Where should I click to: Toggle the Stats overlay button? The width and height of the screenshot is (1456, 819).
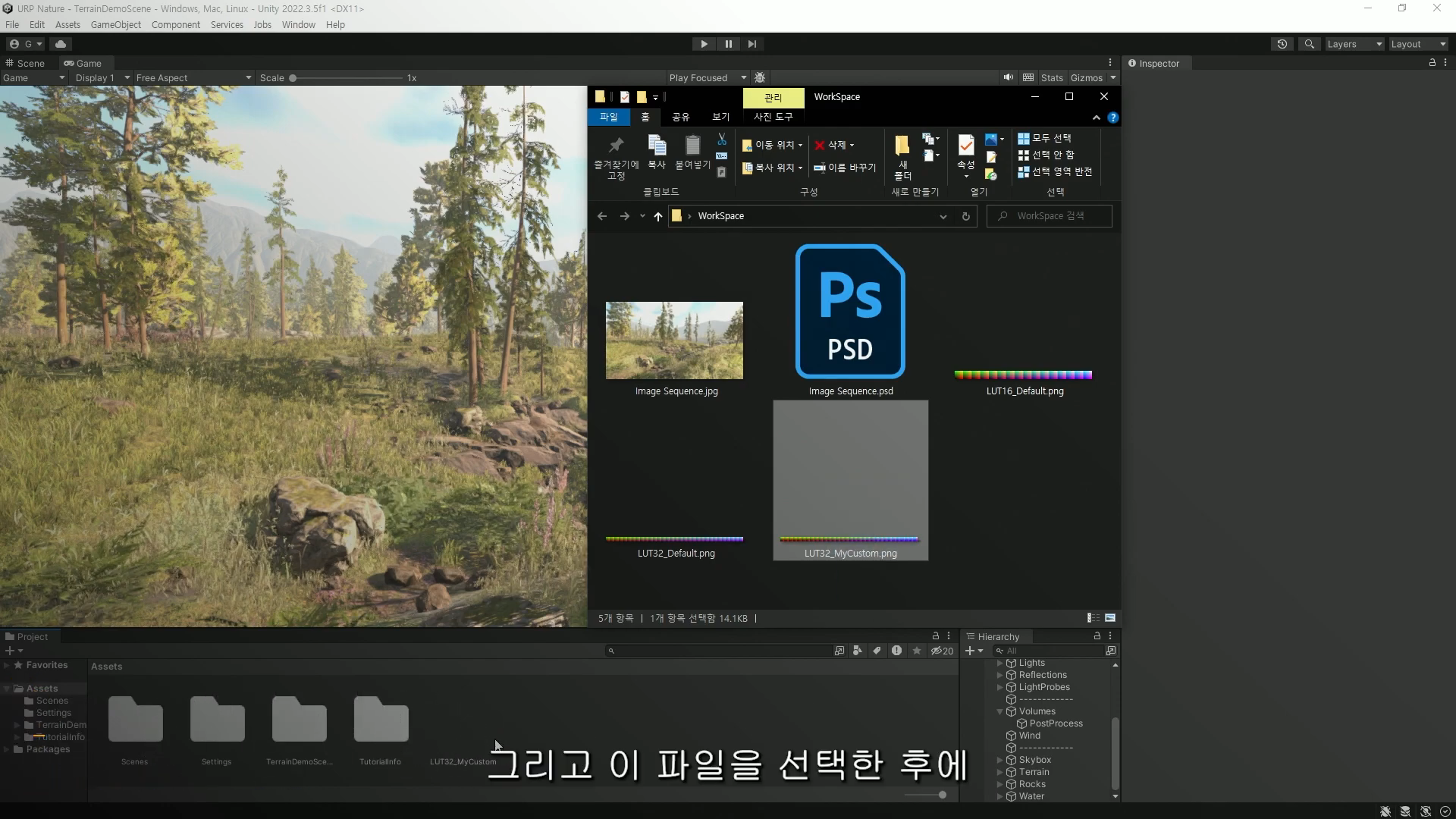1051,77
